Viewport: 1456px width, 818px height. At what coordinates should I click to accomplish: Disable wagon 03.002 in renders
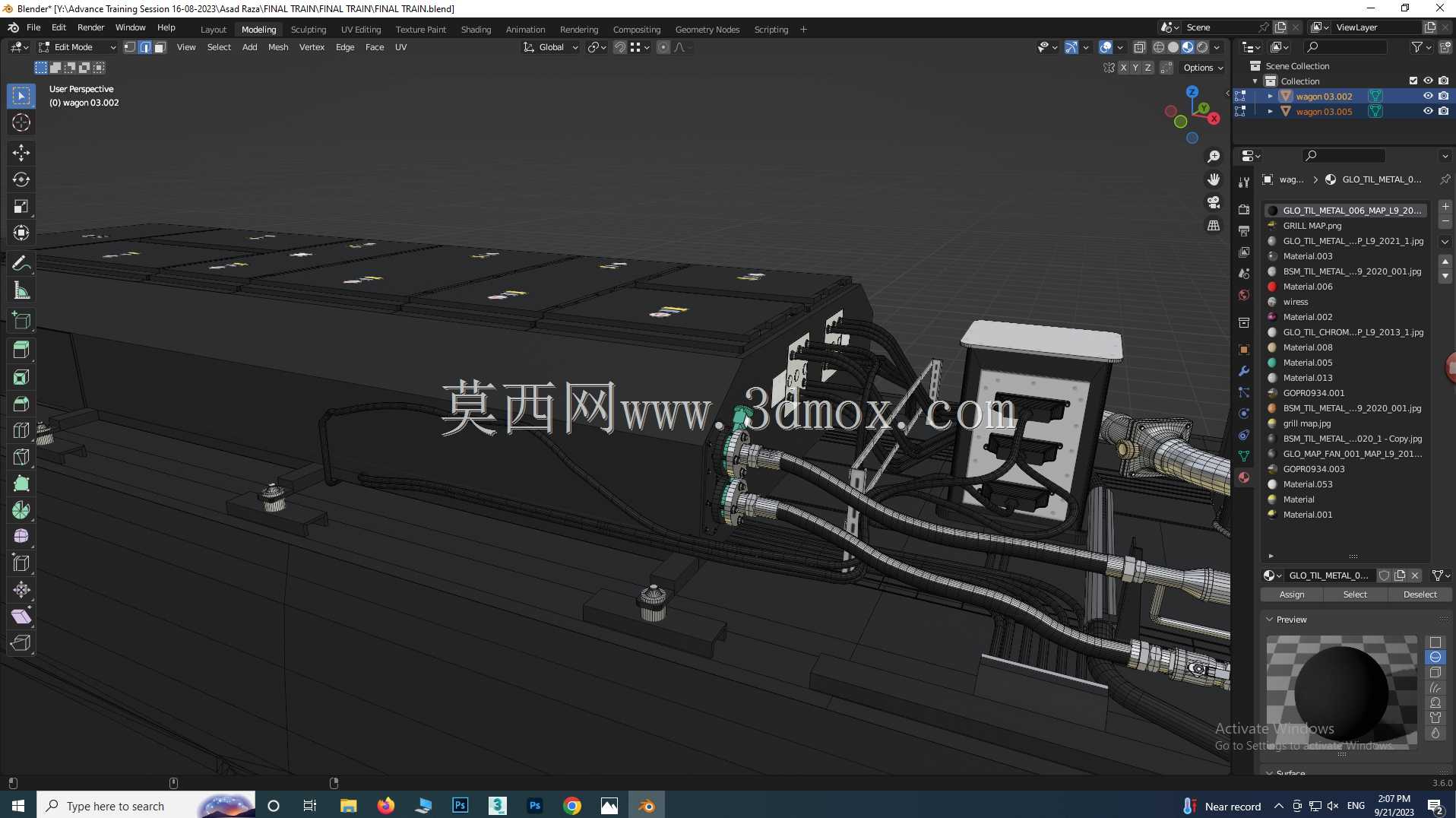coord(1443,96)
